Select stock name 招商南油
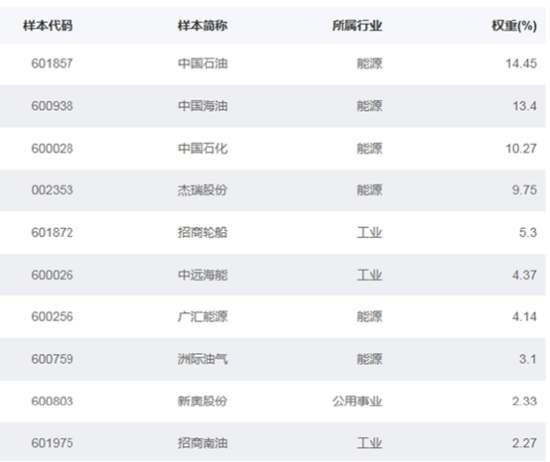Viewport: 550px width, 462px height. pyautogui.click(x=202, y=443)
